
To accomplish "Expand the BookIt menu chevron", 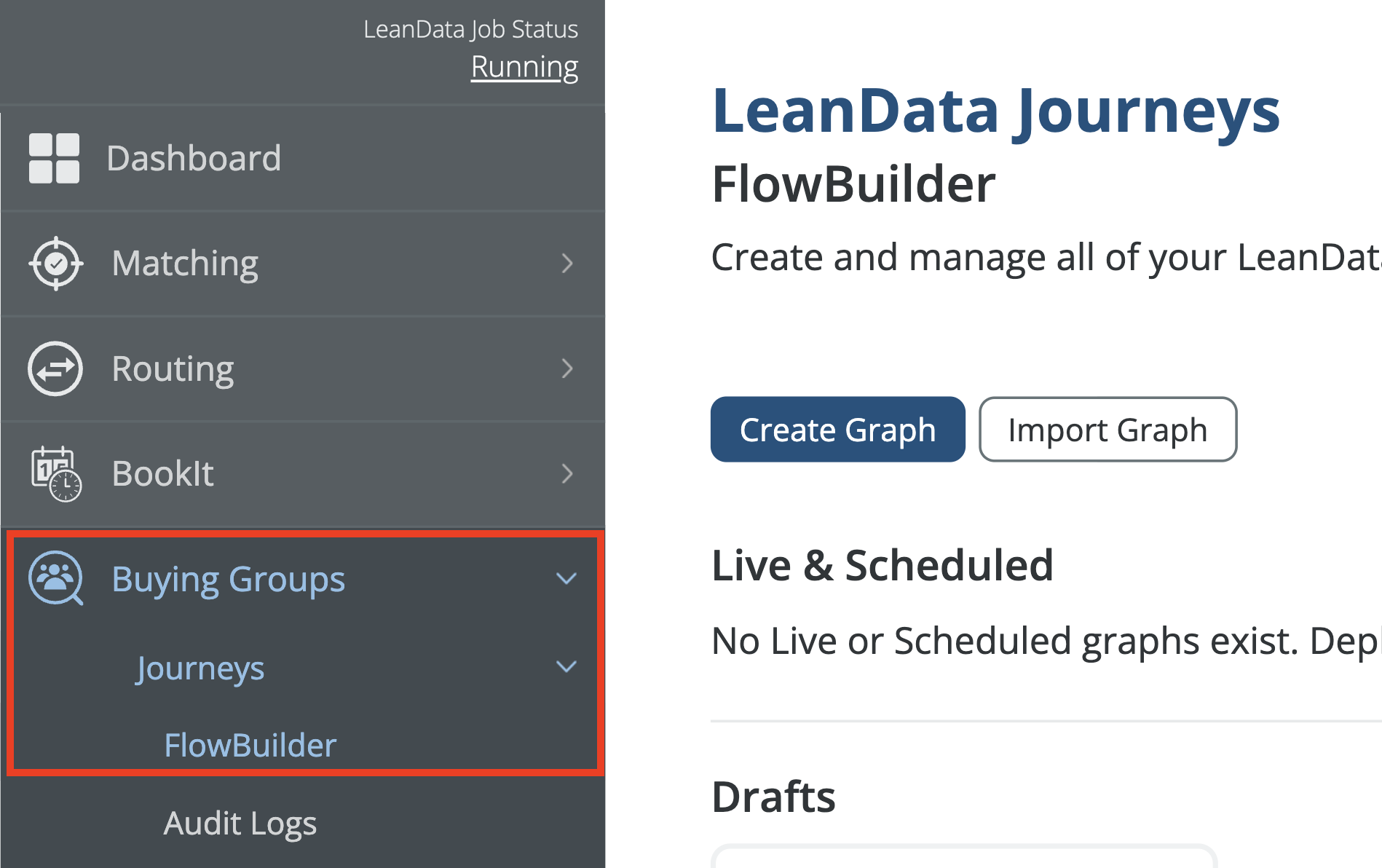I will coord(567,474).
